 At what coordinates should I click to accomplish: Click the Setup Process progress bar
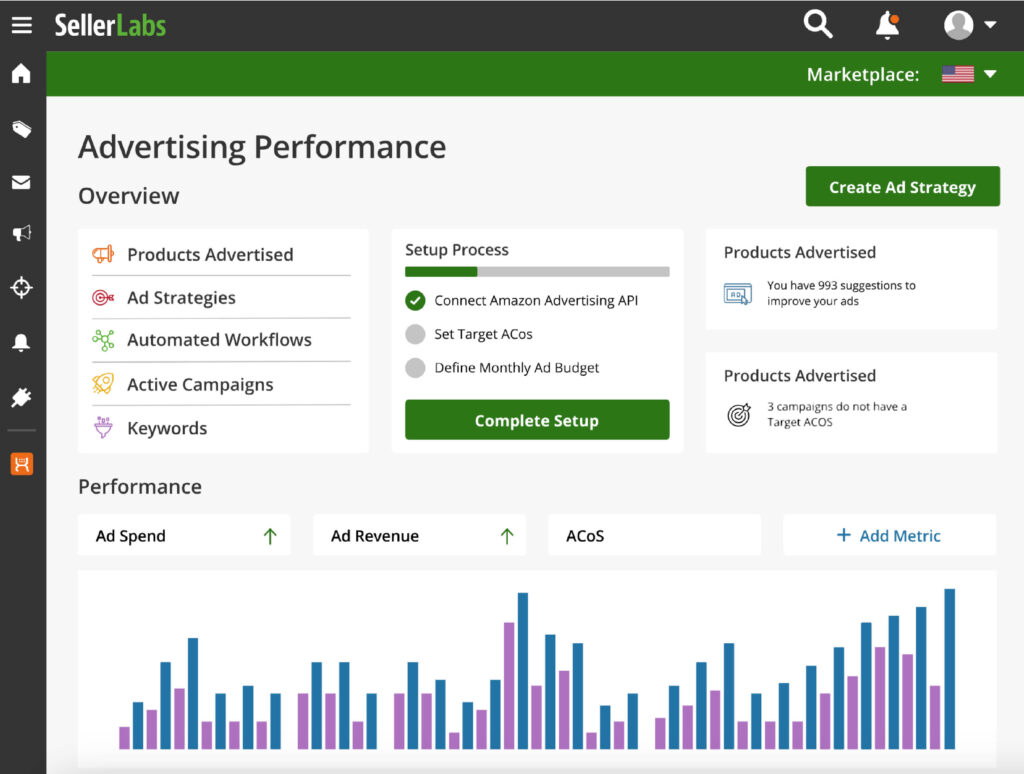point(537,271)
